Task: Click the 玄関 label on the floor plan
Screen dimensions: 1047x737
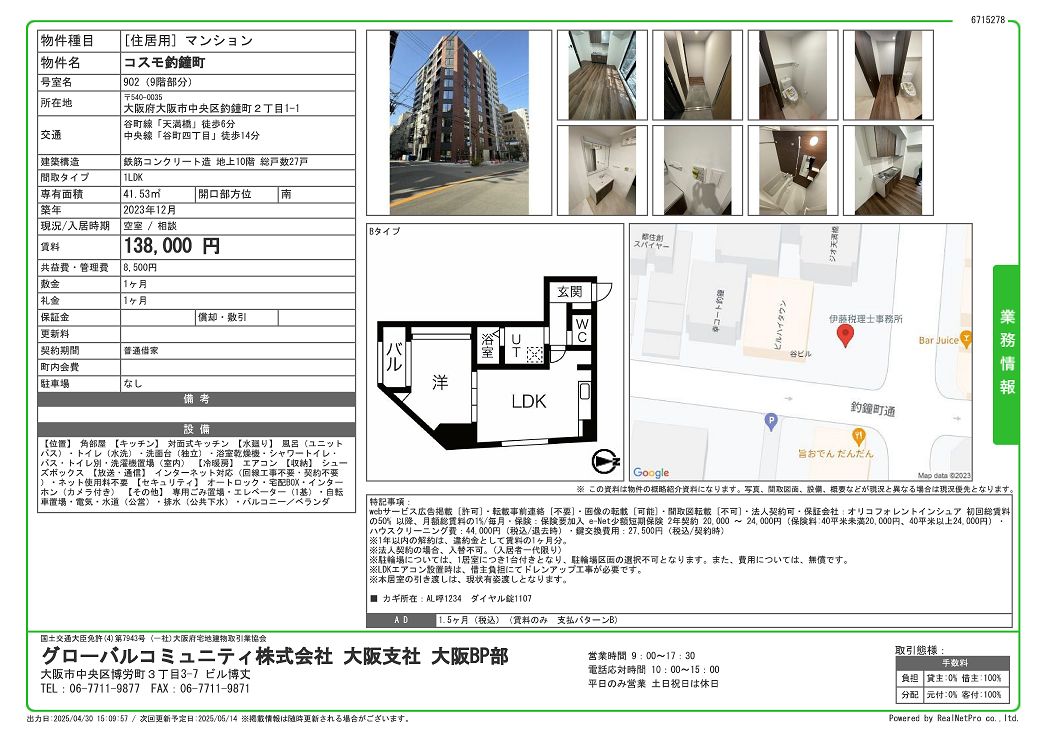Action: [570, 292]
